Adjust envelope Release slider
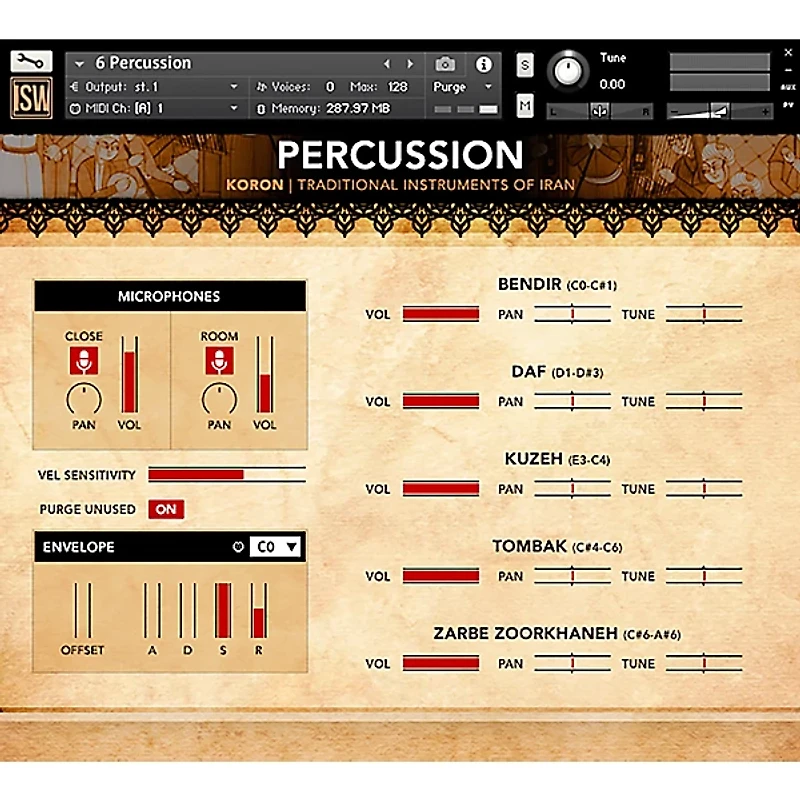The height and width of the screenshot is (800, 800). (259, 610)
